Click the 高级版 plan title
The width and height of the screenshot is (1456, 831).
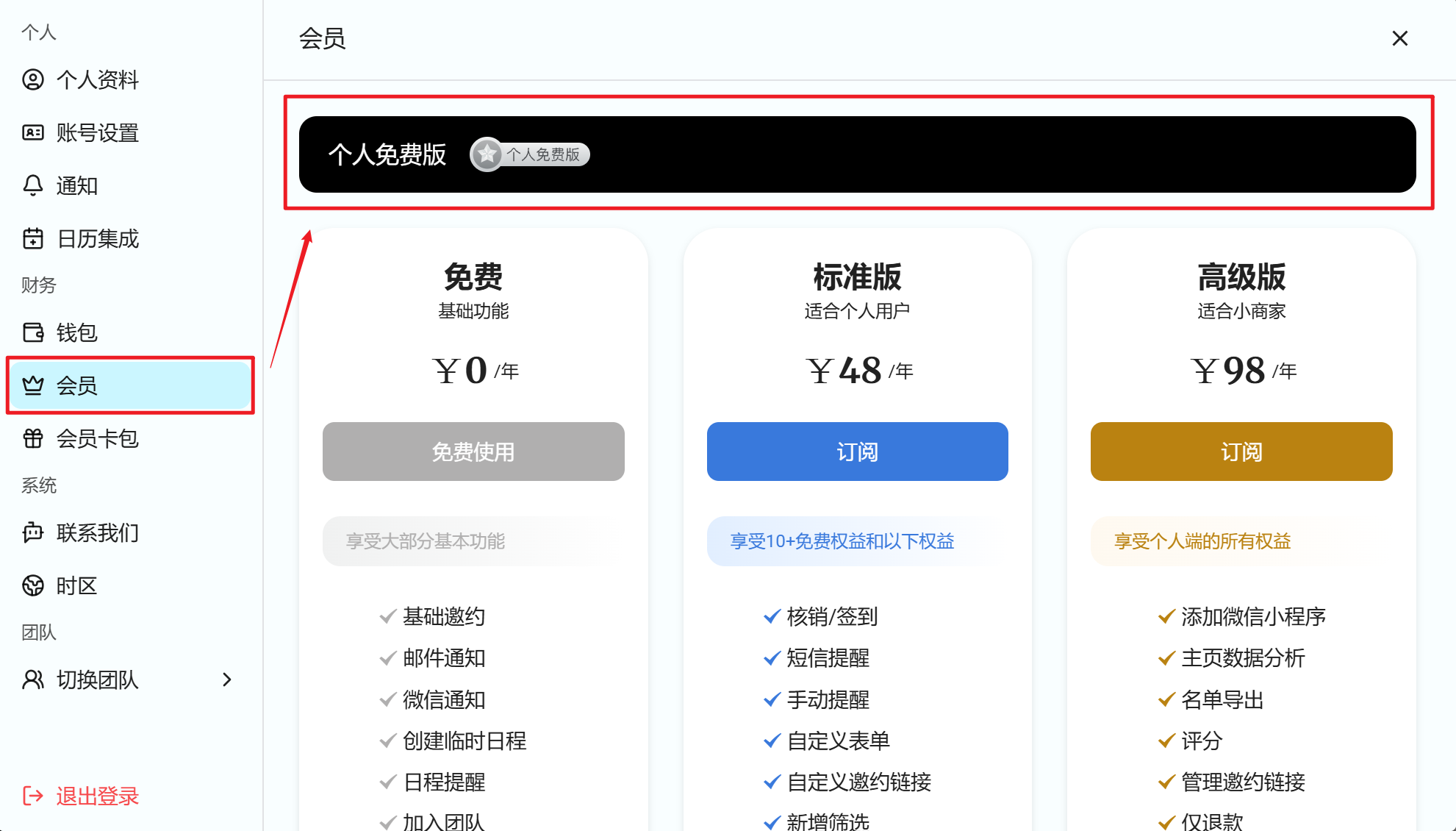[x=1241, y=277]
